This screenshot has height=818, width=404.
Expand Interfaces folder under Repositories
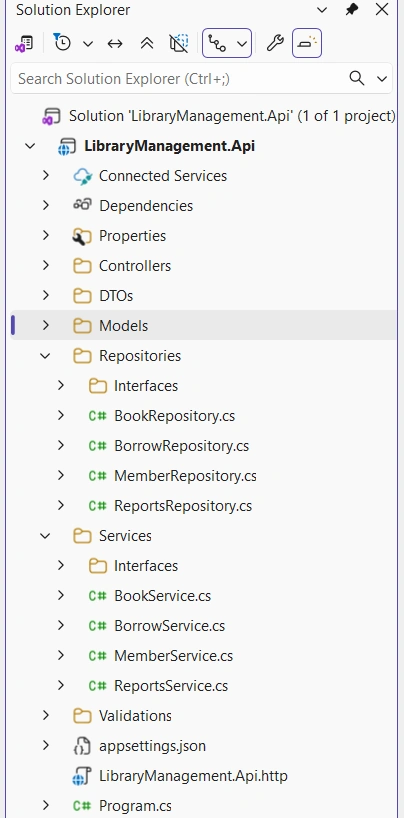click(61, 386)
